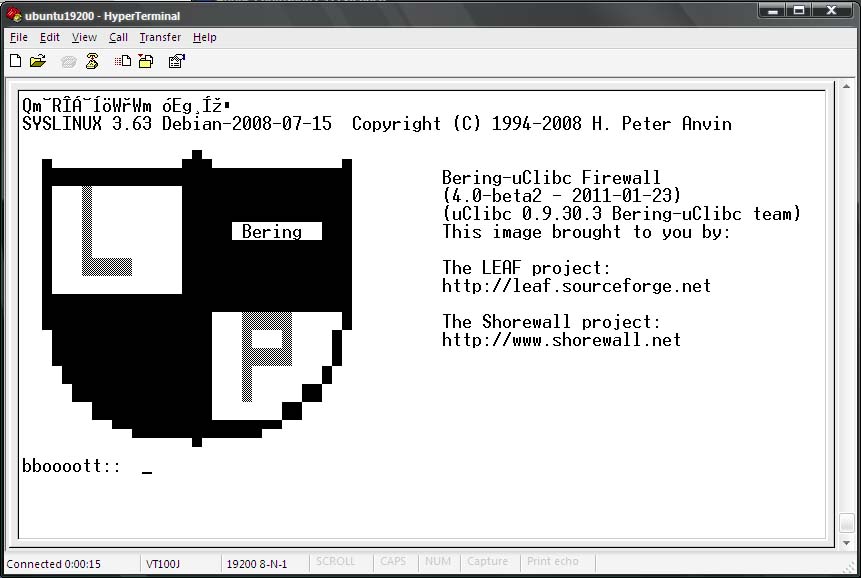This screenshot has width=861, height=578.
Task: Open the View menu
Action: [x=84, y=37]
